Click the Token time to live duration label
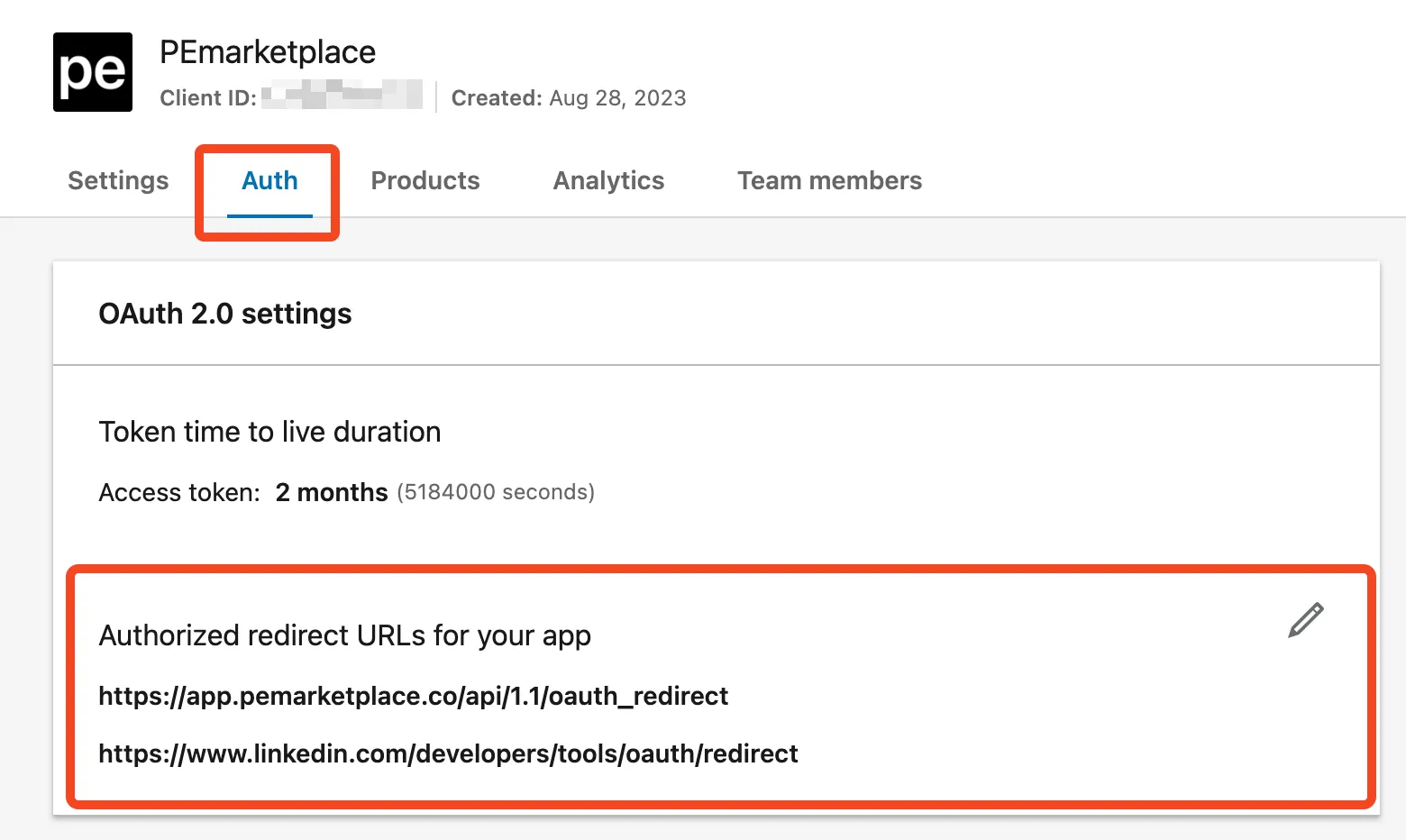This screenshot has width=1406, height=840. pyautogui.click(x=269, y=432)
